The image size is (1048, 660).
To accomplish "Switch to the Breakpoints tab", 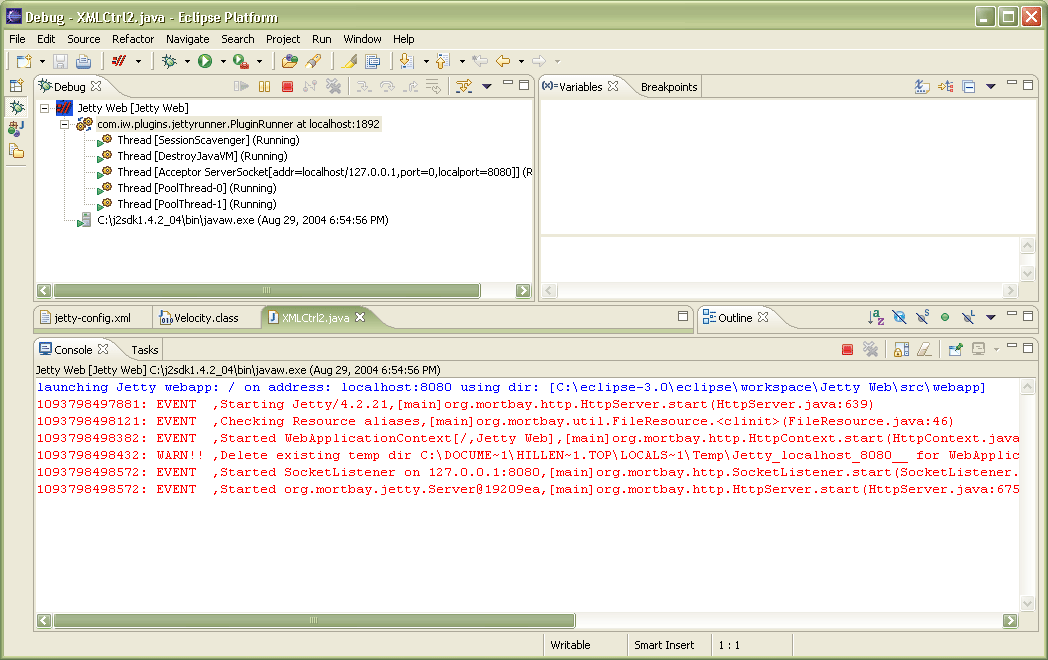I will 668,87.
